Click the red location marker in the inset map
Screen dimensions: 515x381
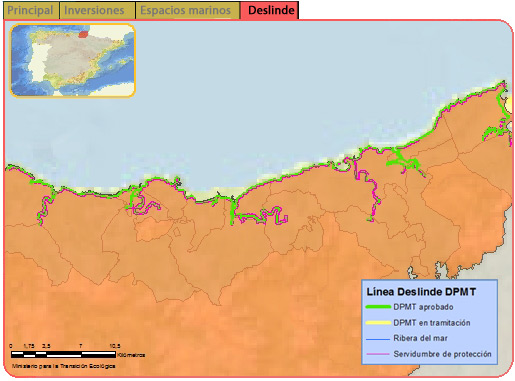tap(83, 33)
